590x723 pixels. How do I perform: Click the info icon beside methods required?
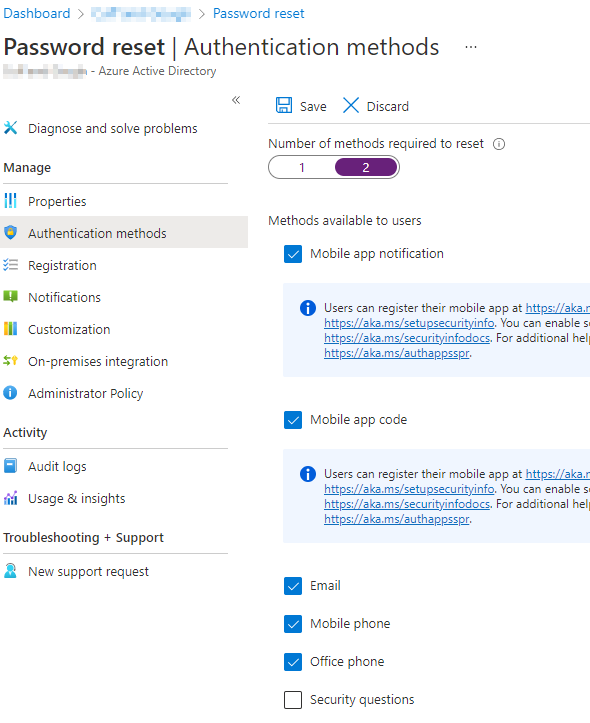click(499, 144)
